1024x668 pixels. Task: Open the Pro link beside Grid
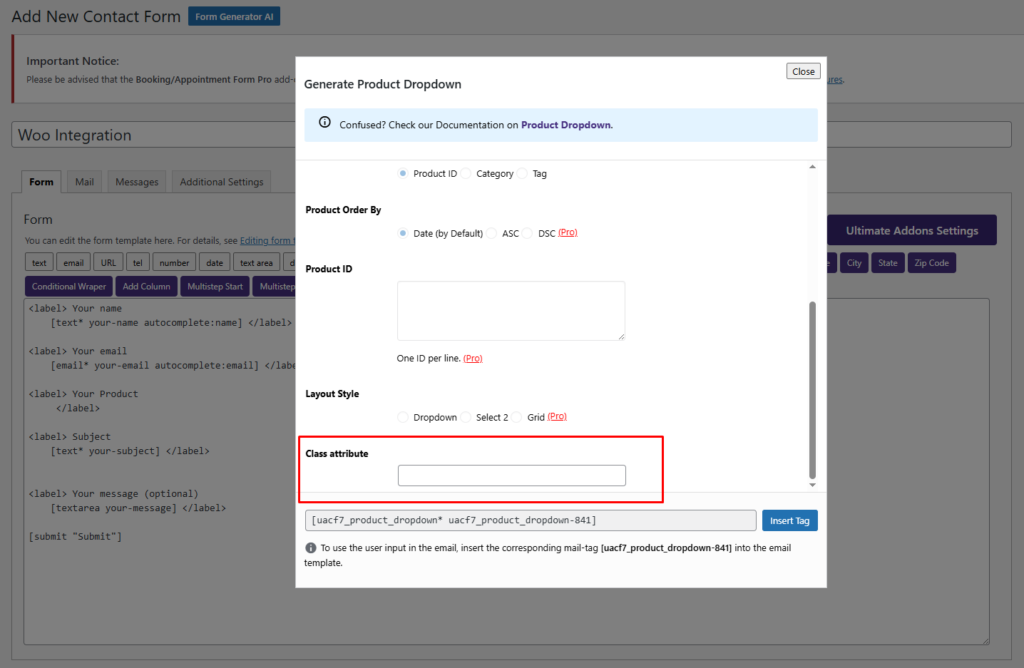click(557, 417)
